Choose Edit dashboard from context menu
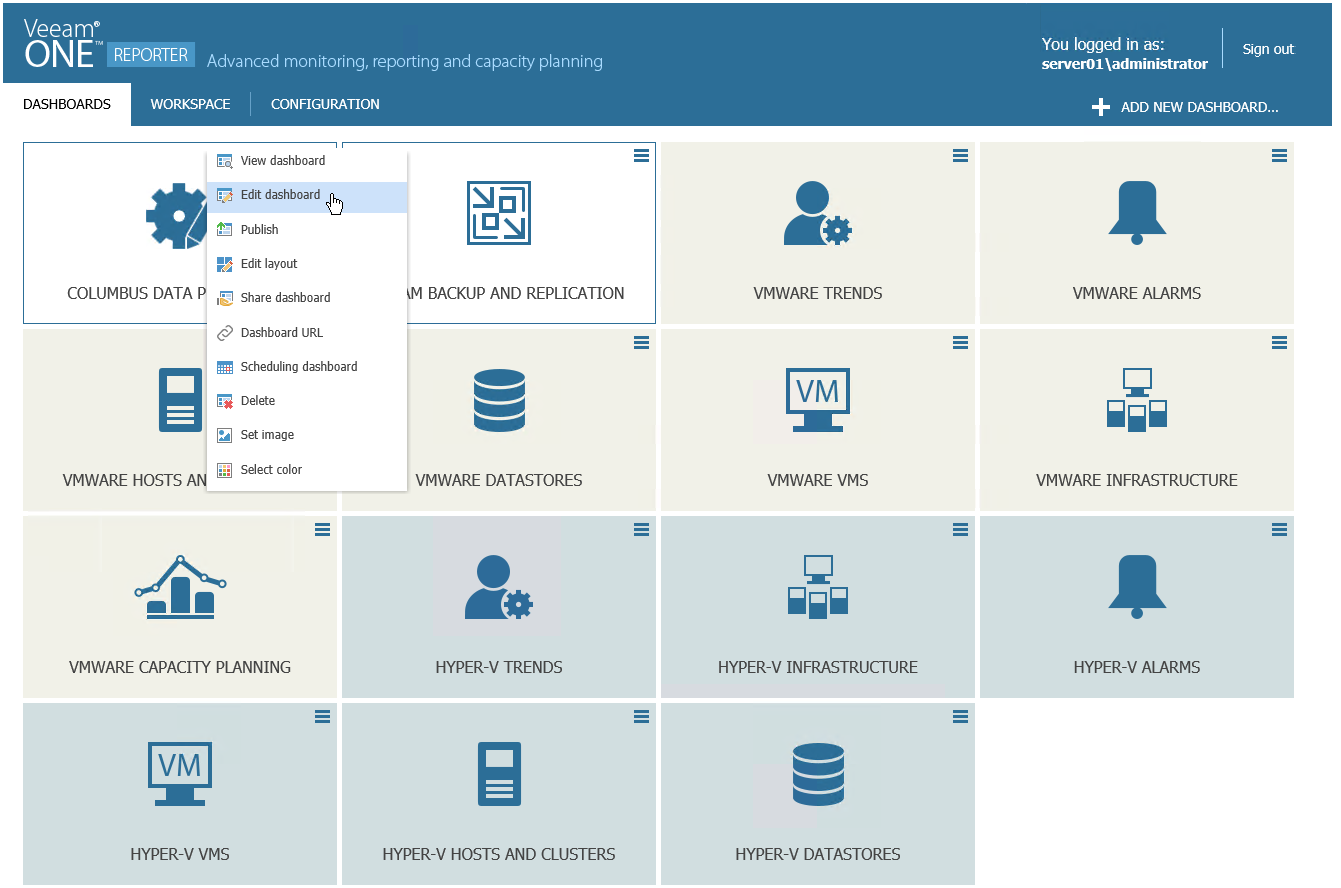Viewport: 1341px width, 888px height. 307,195
